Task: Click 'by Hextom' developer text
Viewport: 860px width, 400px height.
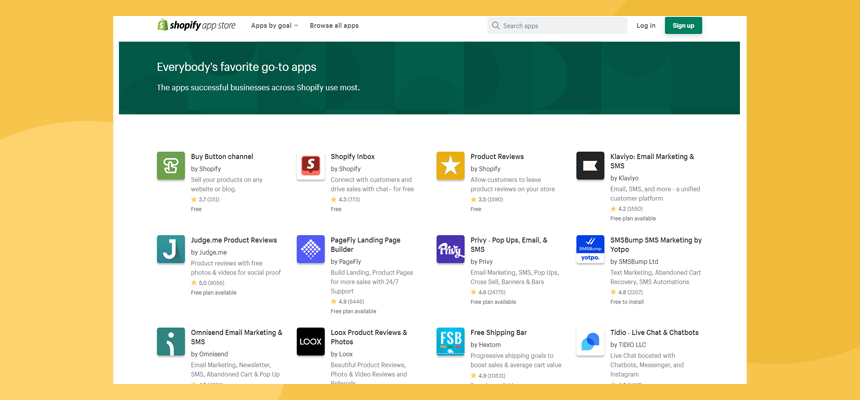Action: click(485, 345)
